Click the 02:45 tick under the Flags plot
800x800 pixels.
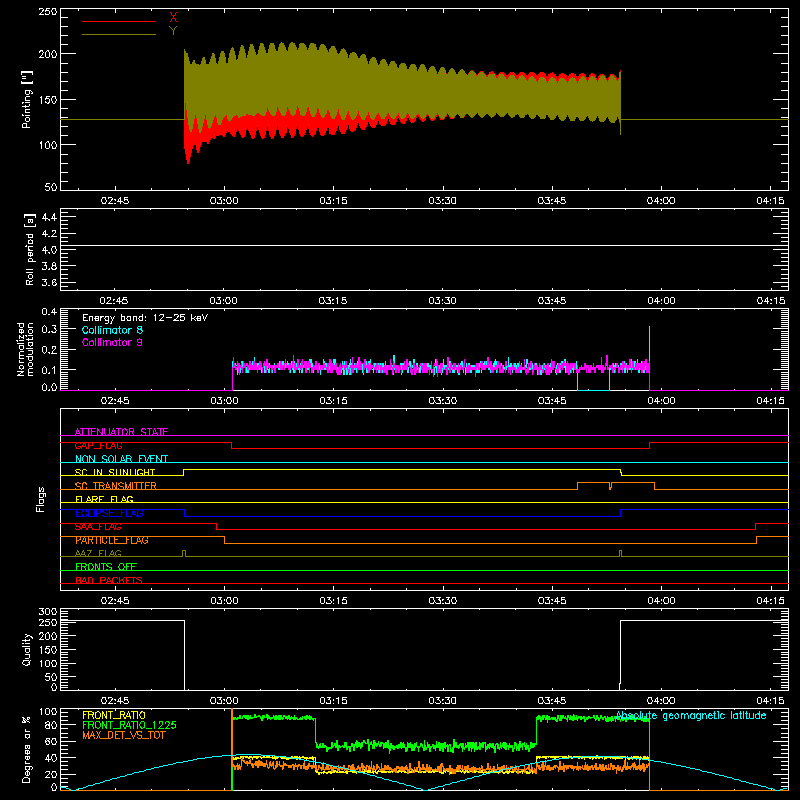coord(115,601)
